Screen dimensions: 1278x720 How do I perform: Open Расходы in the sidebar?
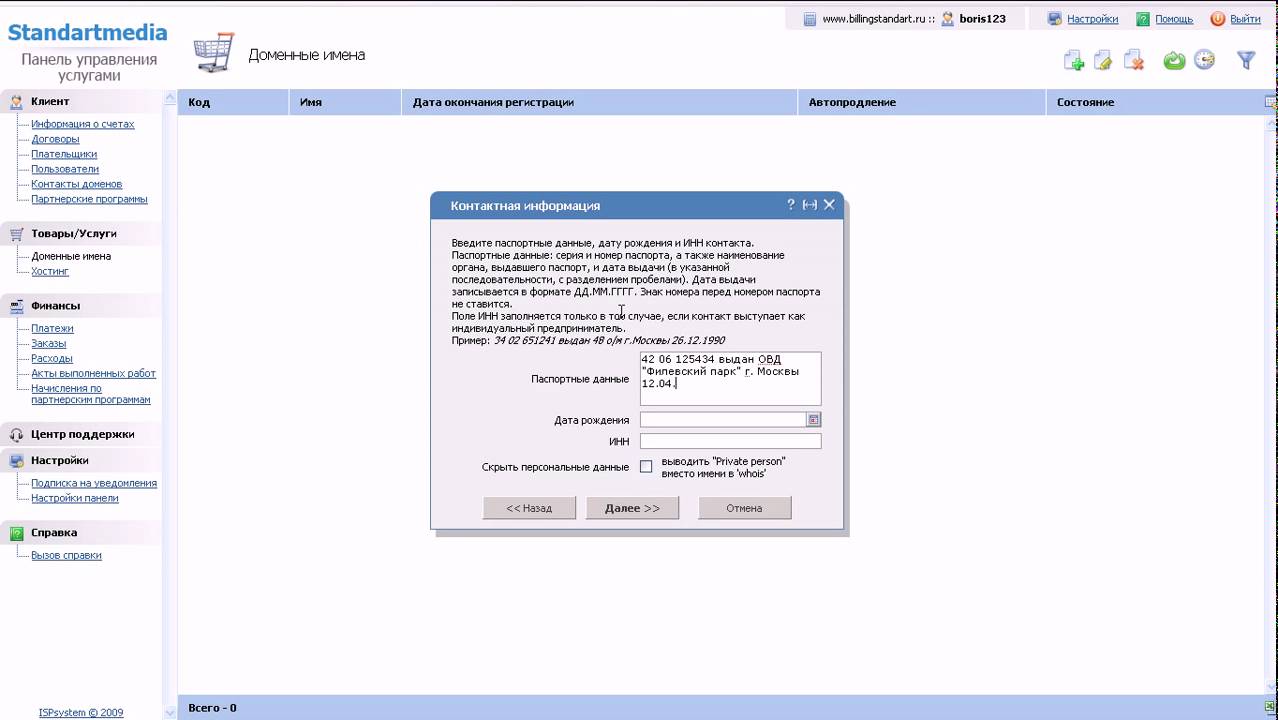pos(51,358)
